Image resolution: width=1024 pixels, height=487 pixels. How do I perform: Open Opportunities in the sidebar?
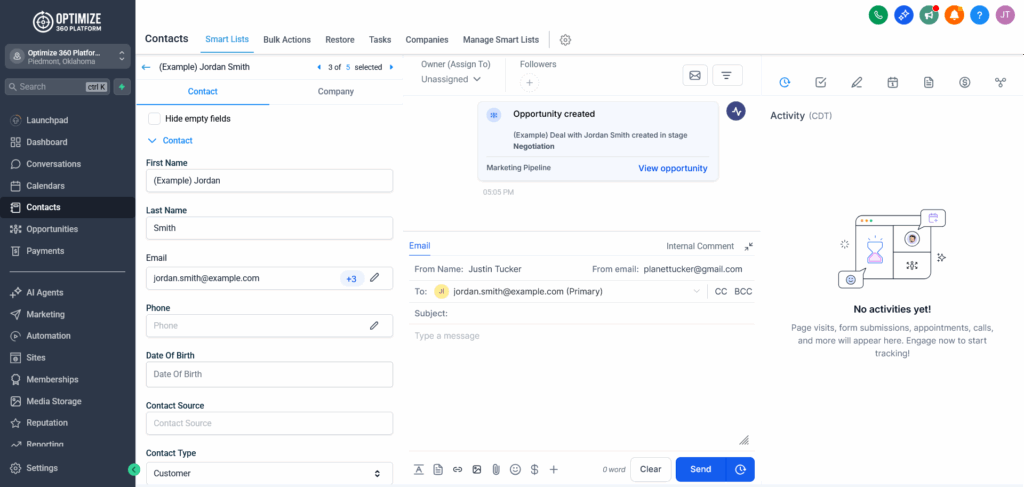tap(52, 229)
